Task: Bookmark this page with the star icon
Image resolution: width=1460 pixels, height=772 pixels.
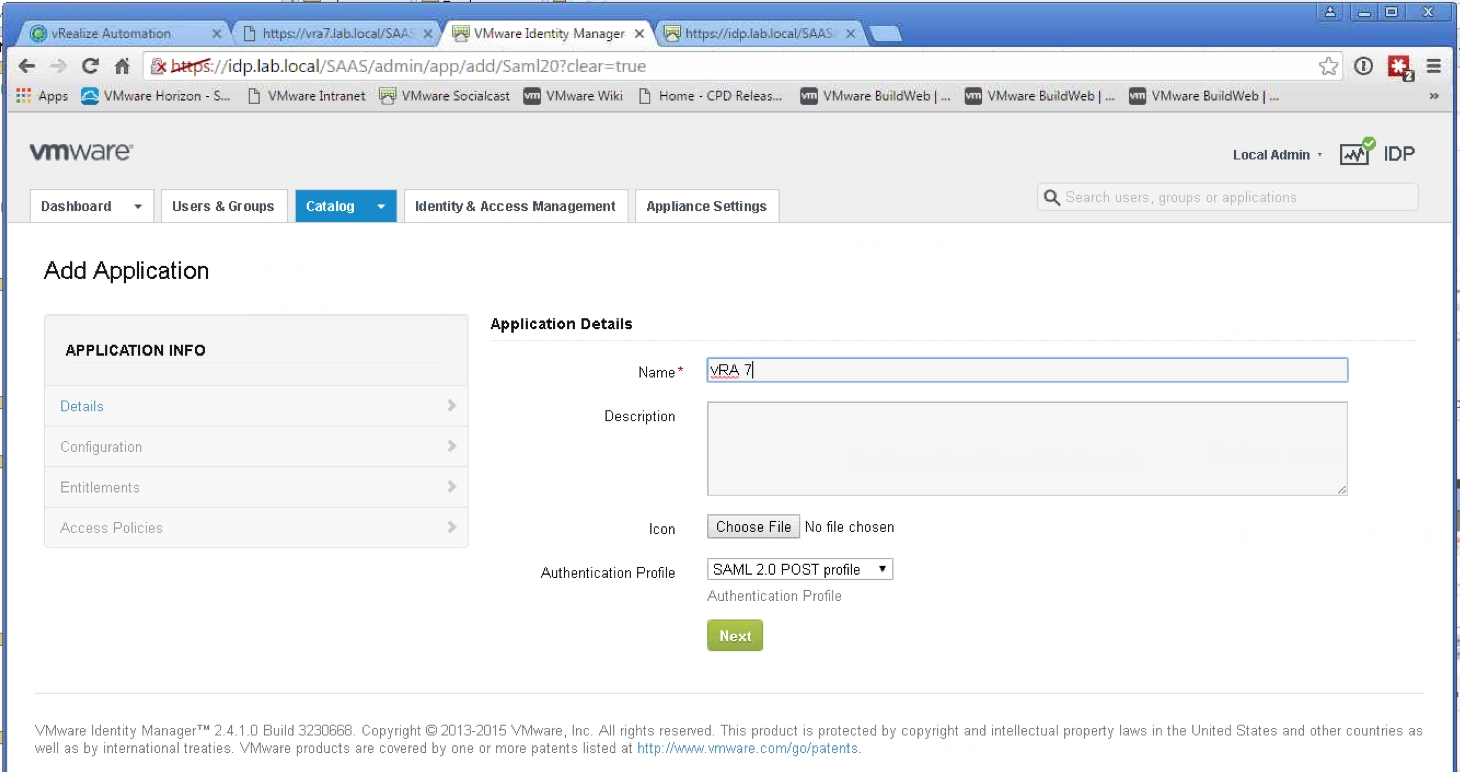Action: (1328, 66)
